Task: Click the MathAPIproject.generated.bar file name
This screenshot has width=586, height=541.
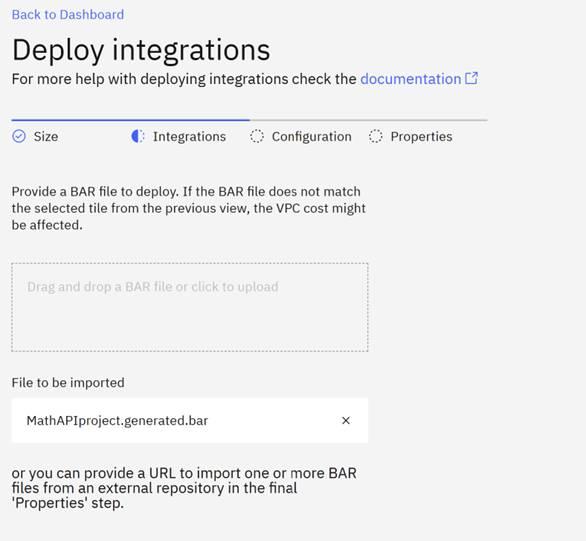Action: (117, 421)
